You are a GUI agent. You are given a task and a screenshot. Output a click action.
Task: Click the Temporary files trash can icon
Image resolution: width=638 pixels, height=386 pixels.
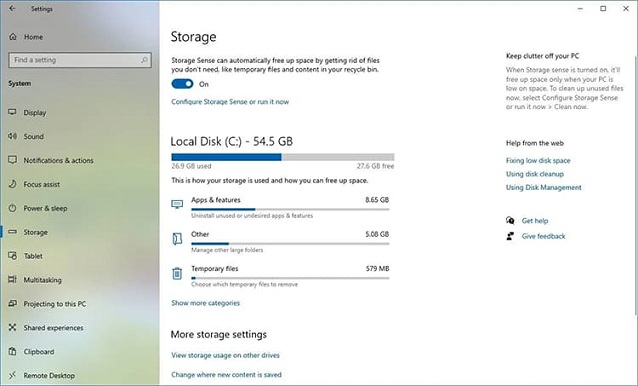point(177,273)
